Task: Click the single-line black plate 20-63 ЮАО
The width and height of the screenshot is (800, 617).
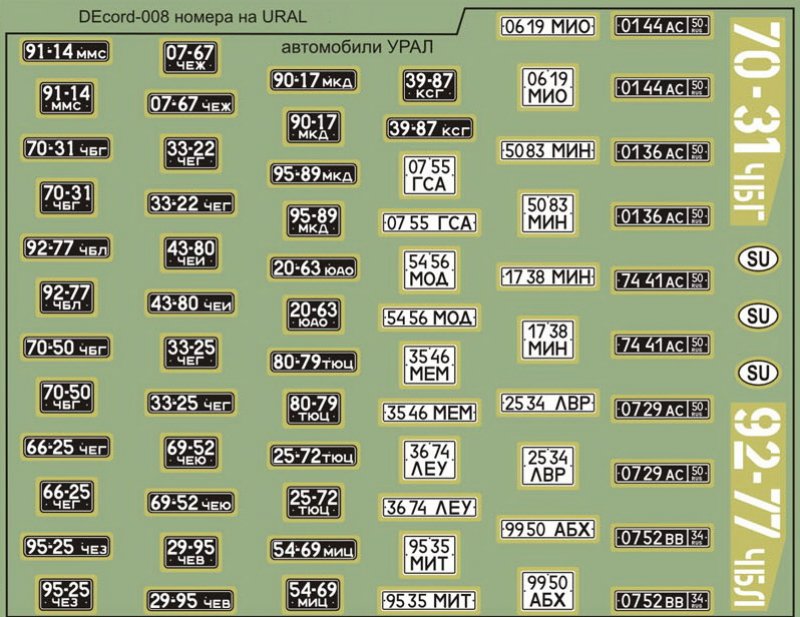Action: 313,268
